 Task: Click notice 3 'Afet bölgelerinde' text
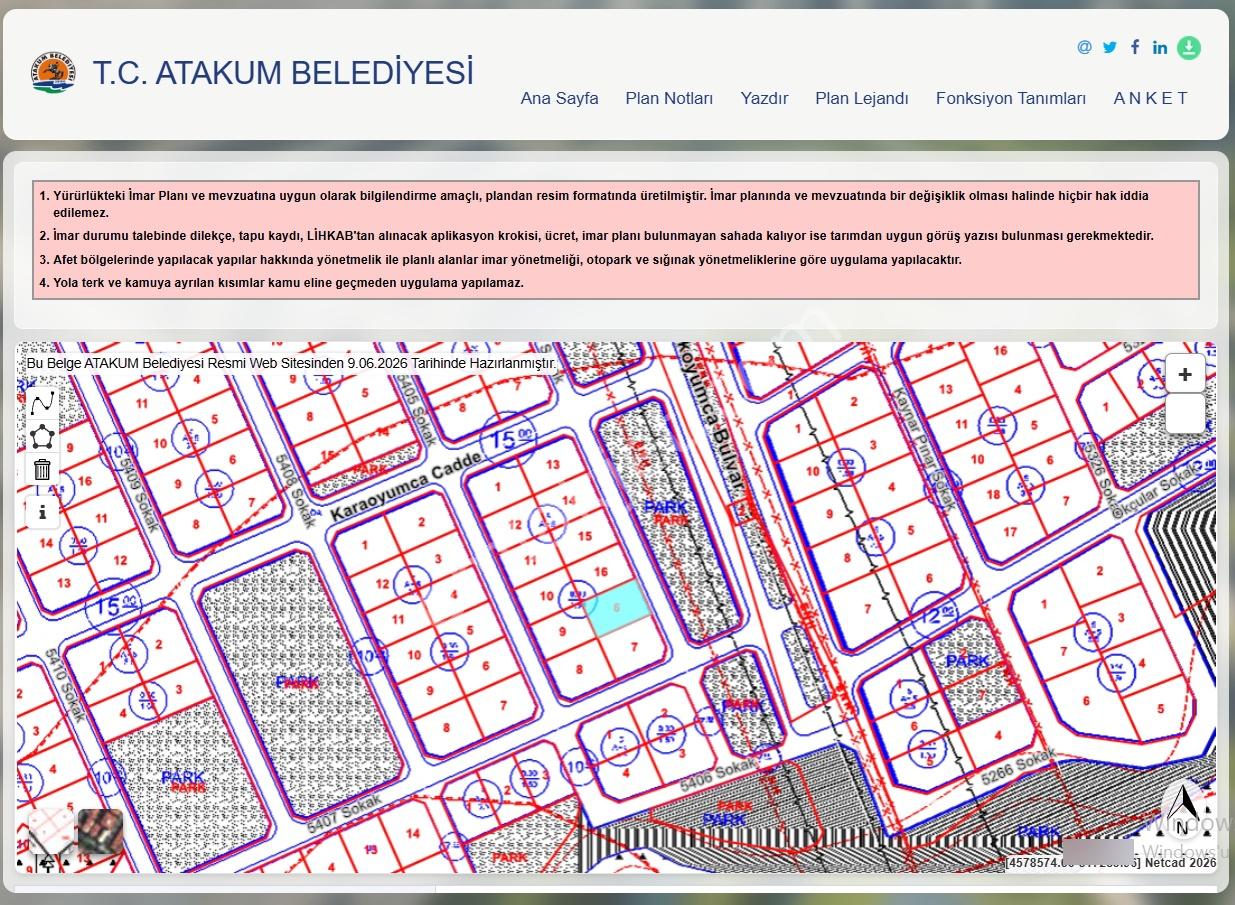click(x=507, y=259)
